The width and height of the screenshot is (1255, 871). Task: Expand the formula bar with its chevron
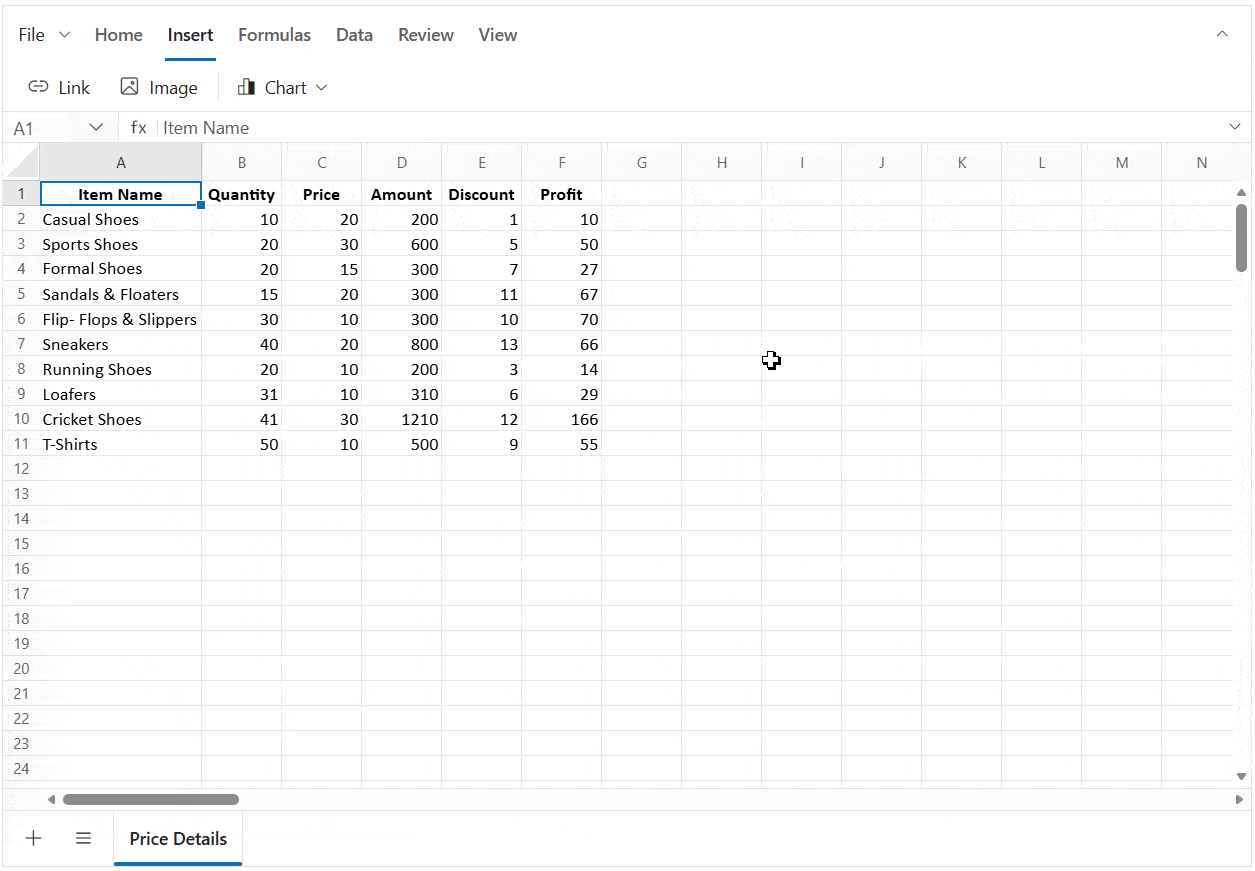[x=1234, y=127]
